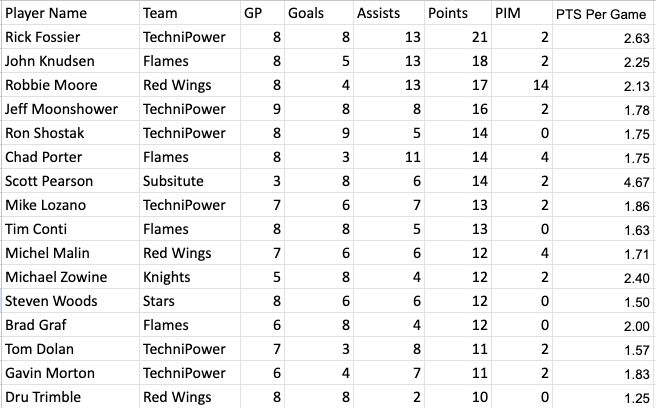Click the Rick Fossier name cell
The height and width of the screenshot is (408, 656).
(x=70, y=37)
